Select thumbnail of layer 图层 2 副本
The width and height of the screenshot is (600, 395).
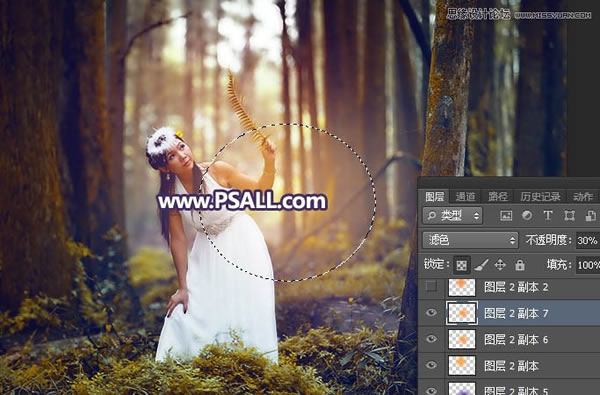[x=462, y=366]
